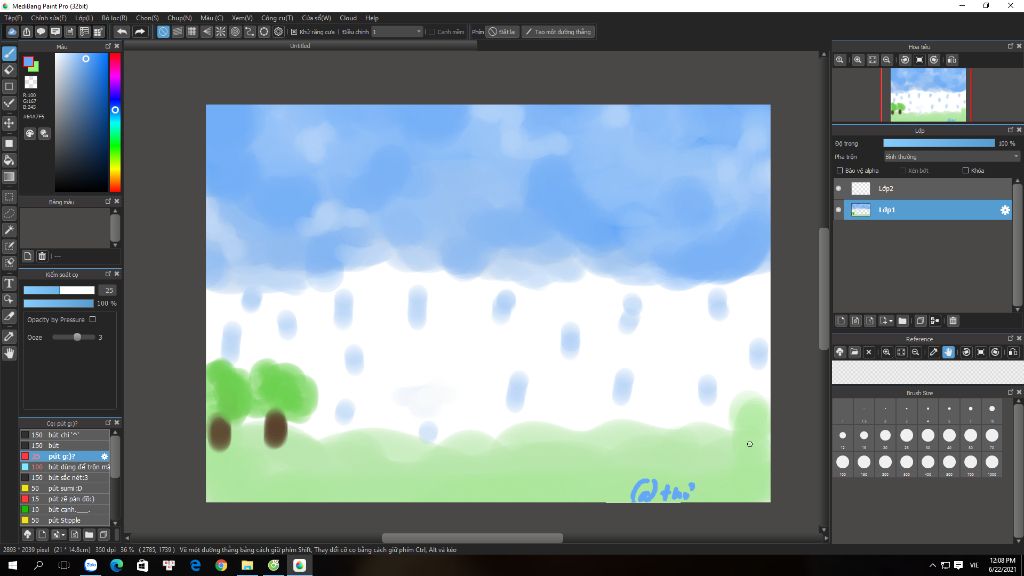Open the Hiệu chỉnh correction dropdown

coord(397,31)
